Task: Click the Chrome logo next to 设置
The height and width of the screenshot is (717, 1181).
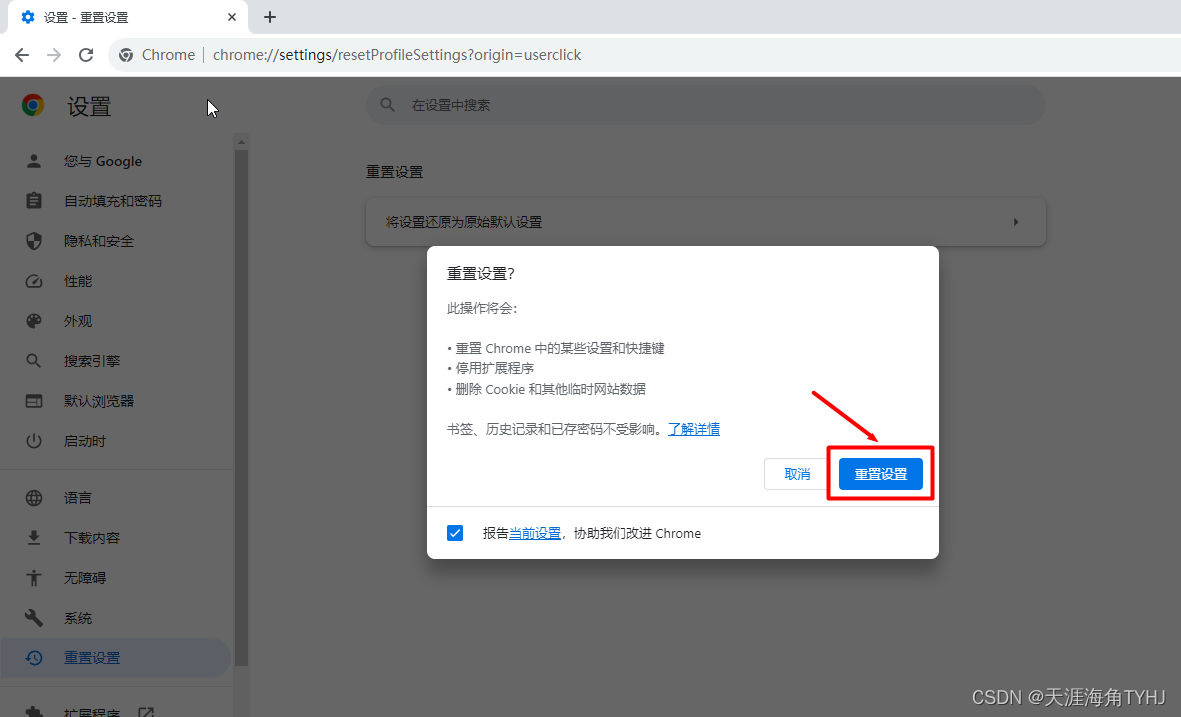Action: (32, 105)
